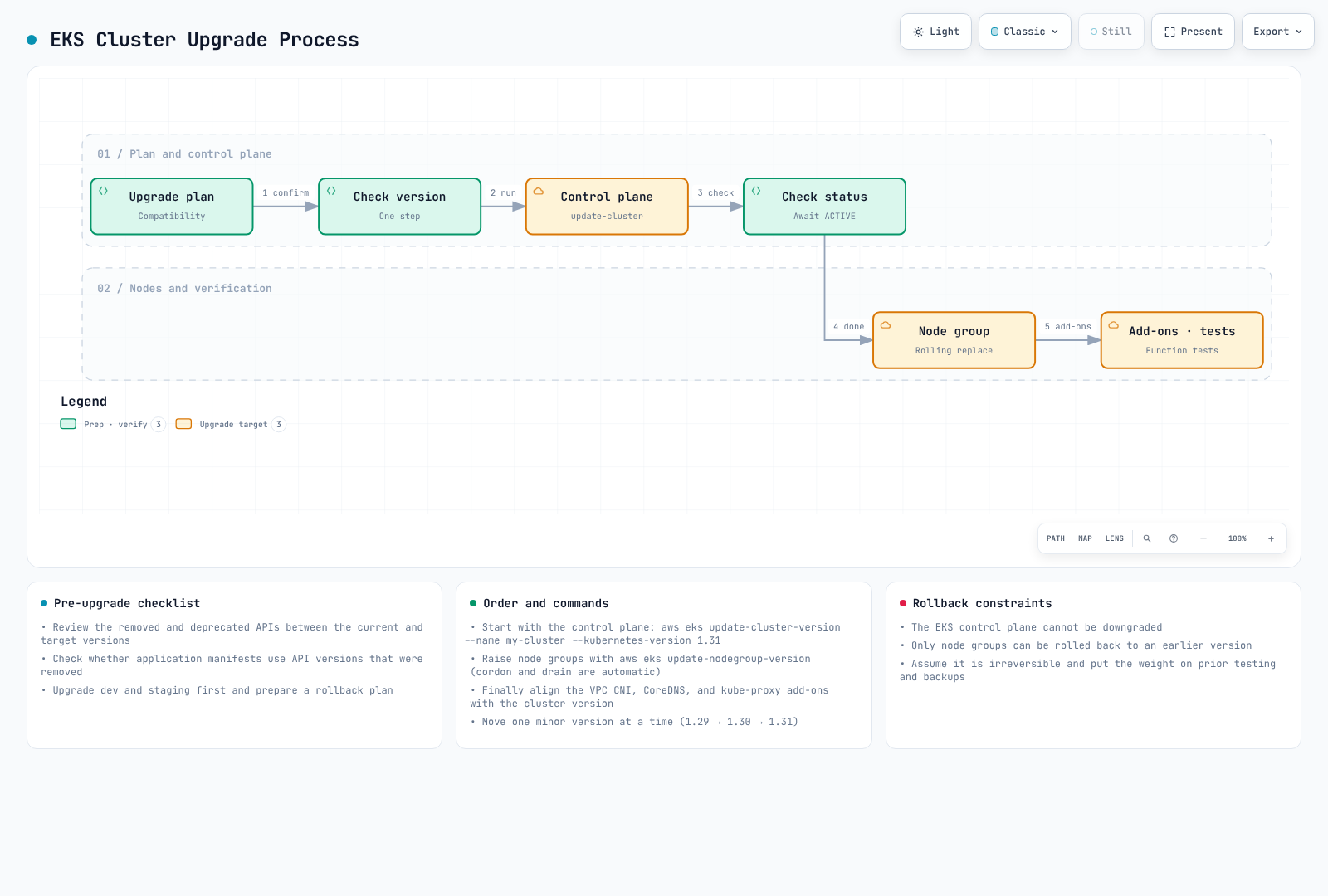The image size is (1328, 896).
Task: Zoom in with the plus button
Action: tap(1271, 538)
